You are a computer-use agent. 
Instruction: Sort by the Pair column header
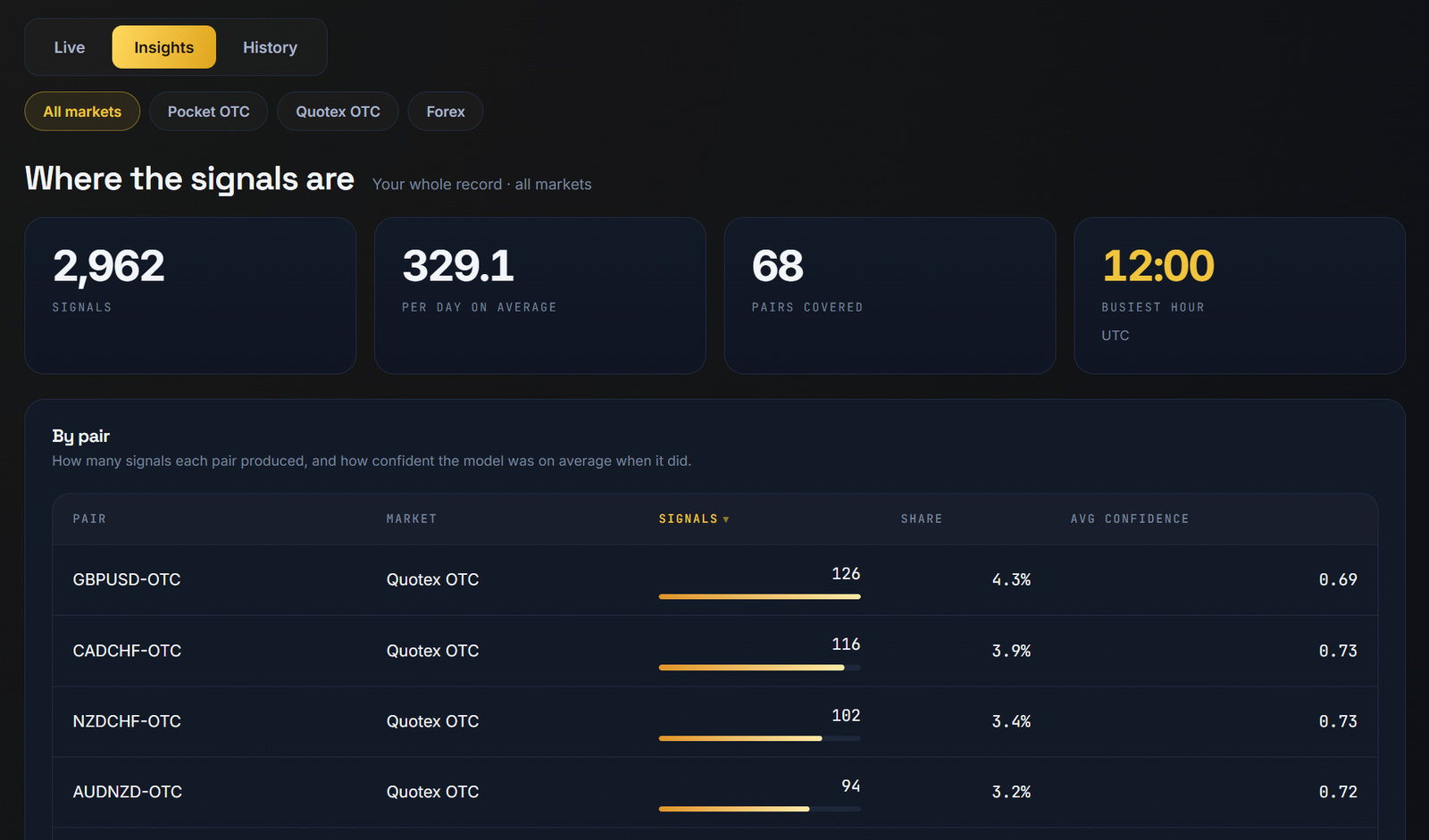click(89, 519)
